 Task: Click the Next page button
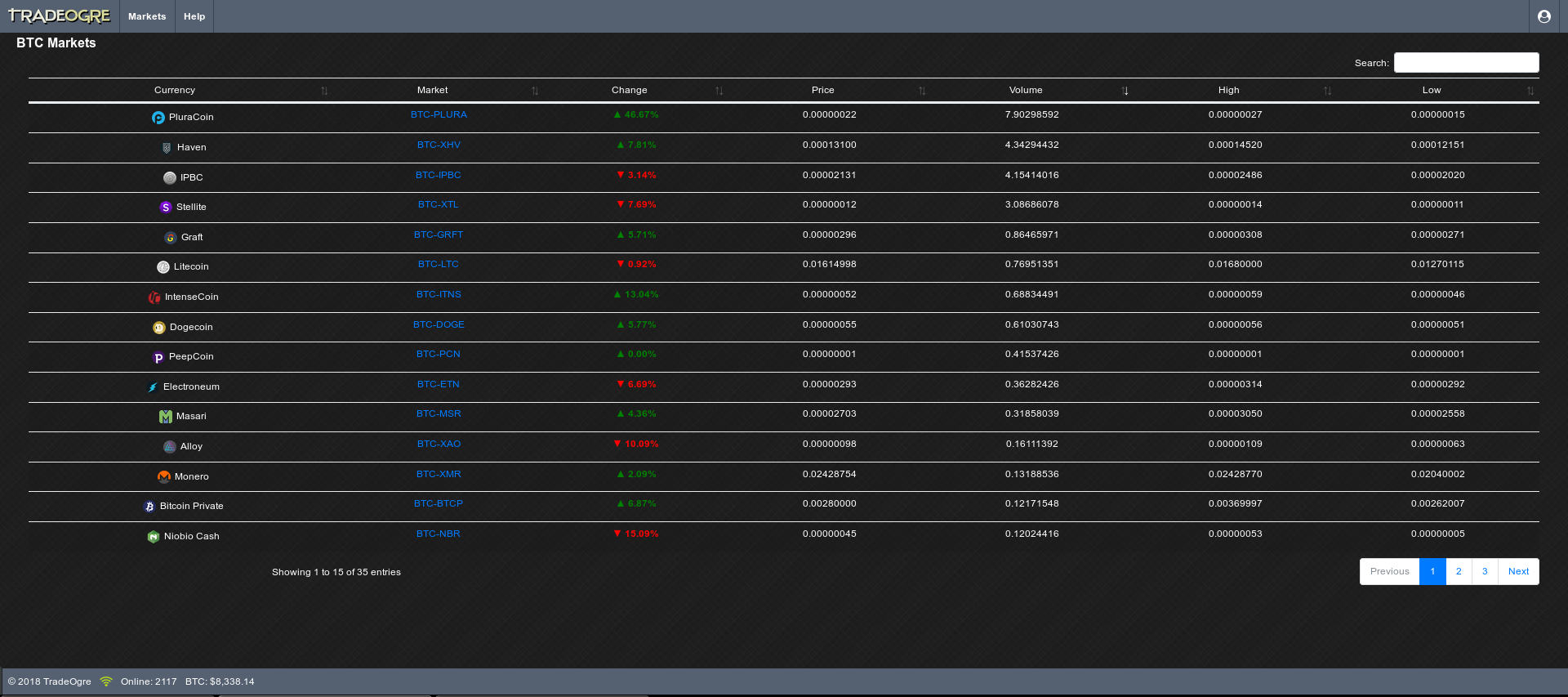click(1519, 572)
